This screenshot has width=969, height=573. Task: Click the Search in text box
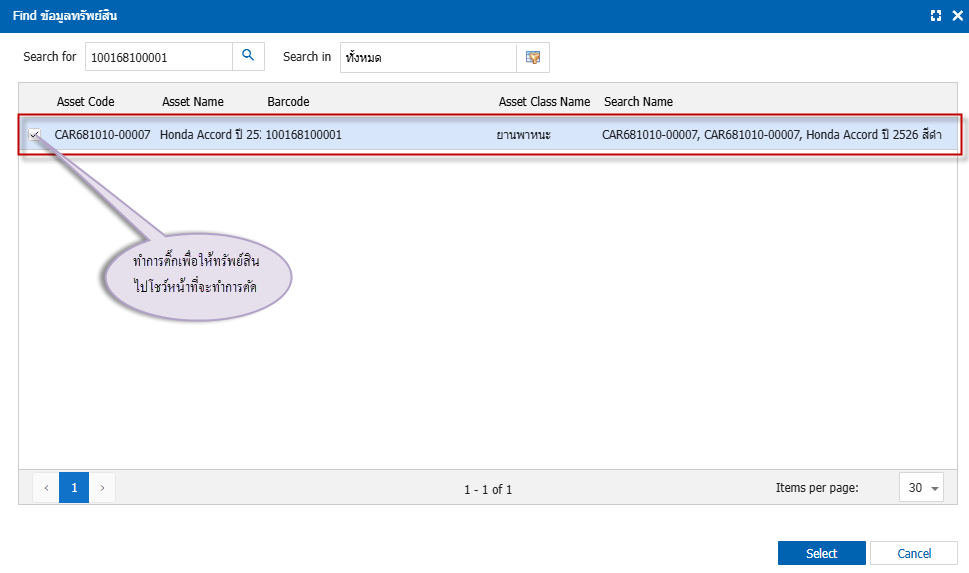click(x=427, y=57)
